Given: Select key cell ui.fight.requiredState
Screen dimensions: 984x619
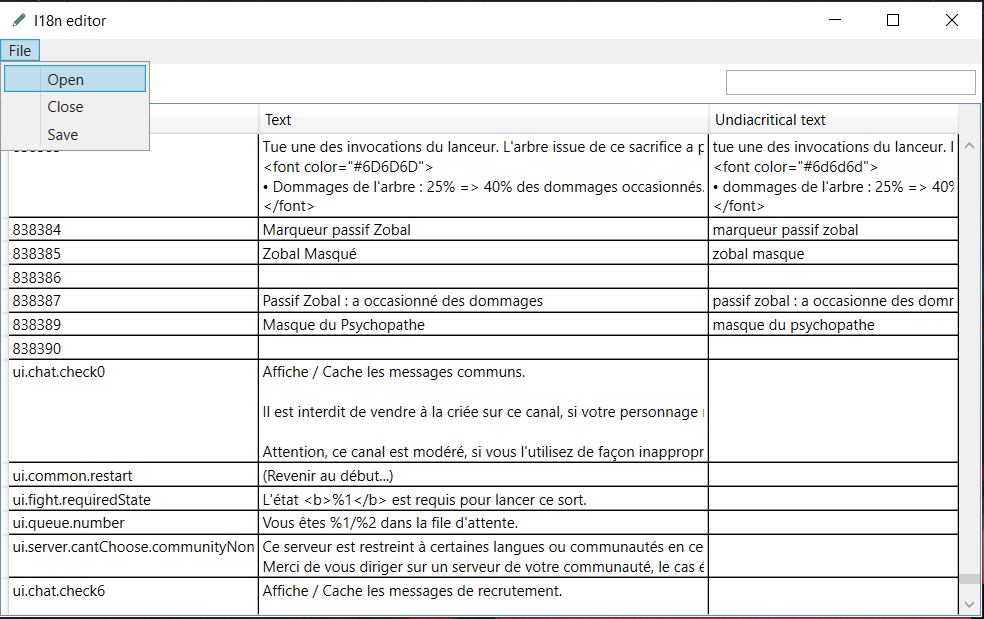Looking at the screenshot, I should (x=133, y=500).
